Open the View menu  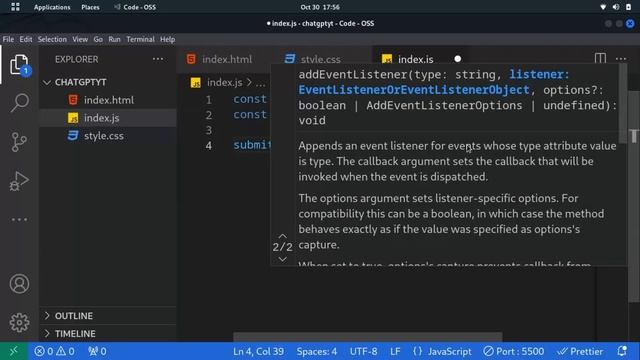pyautogui.click(x=80, y=39)
